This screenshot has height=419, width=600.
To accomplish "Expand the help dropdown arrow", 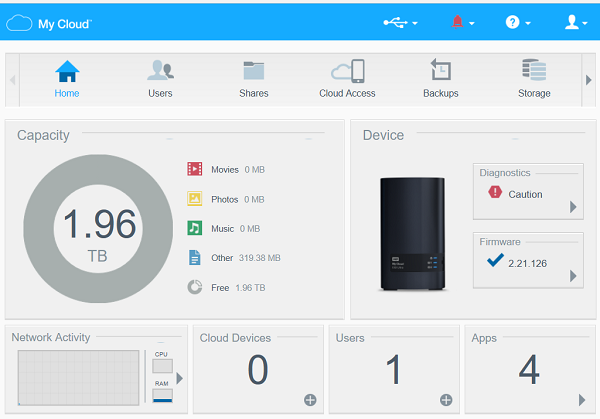I will pyautogui.click(x=528, y=23).
